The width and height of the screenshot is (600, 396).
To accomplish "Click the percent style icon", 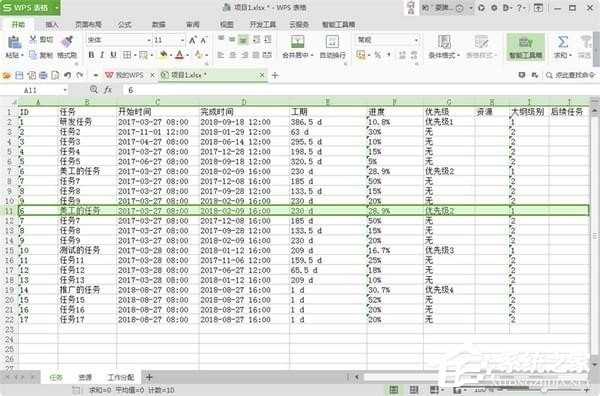I will 378,55.
